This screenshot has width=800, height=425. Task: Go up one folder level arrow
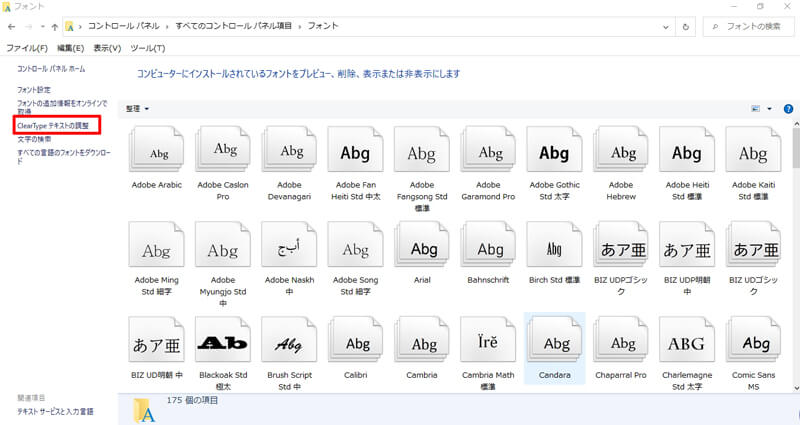click(x=55, y=27)
